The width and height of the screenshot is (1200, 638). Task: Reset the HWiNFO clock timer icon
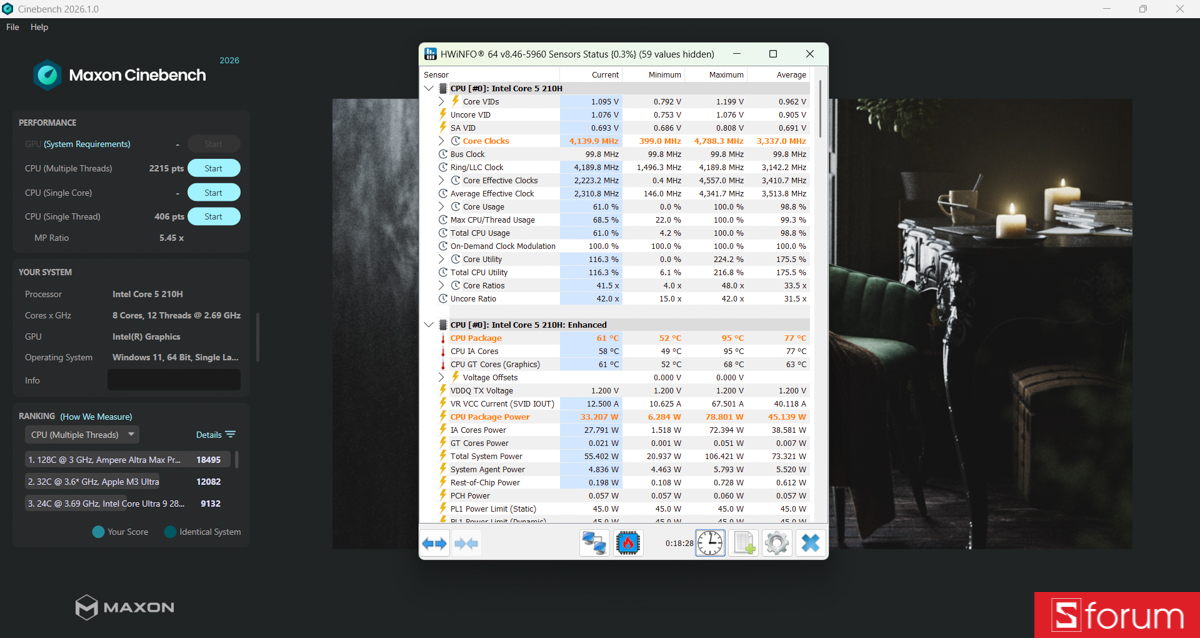point(710,543)
